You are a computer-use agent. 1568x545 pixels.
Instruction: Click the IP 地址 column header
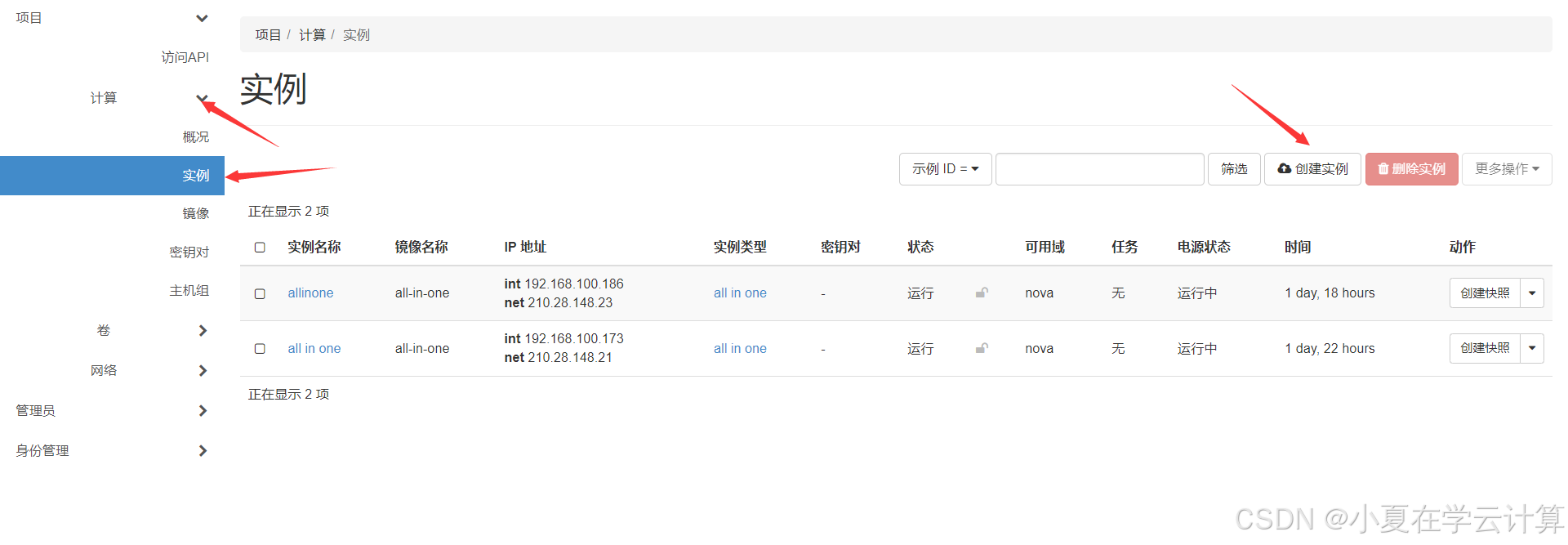[525, 247]
